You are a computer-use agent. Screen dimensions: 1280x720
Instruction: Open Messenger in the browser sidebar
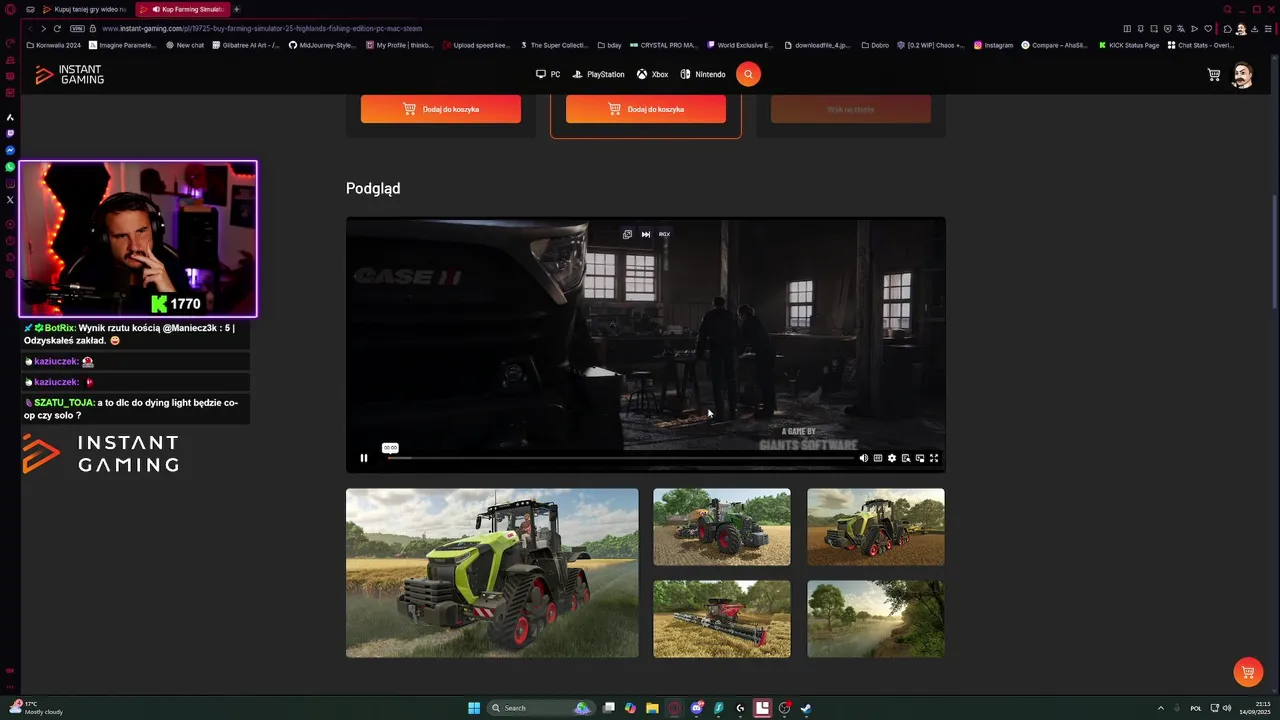(x=10, y=150)
